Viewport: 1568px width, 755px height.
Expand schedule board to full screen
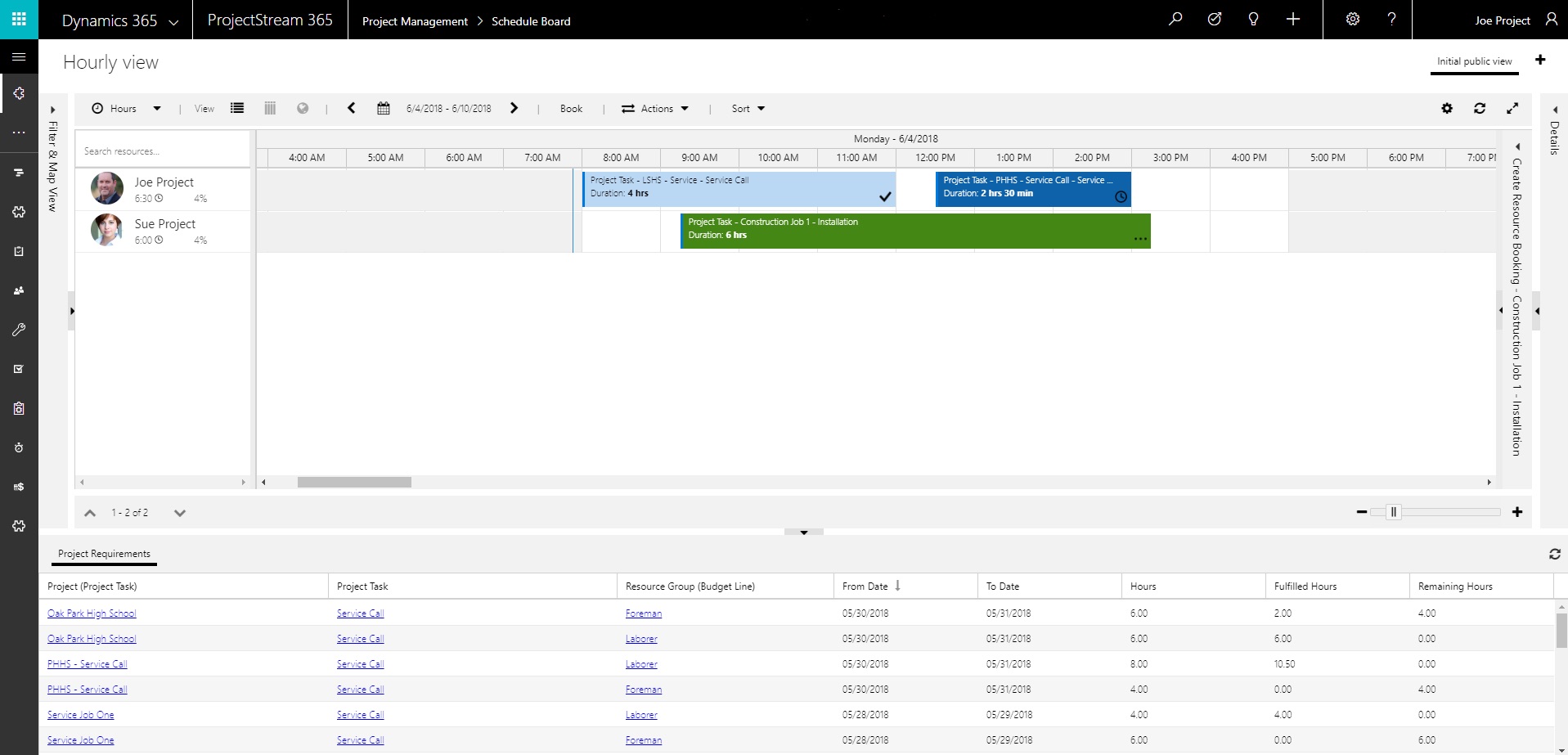[1512, 109]
